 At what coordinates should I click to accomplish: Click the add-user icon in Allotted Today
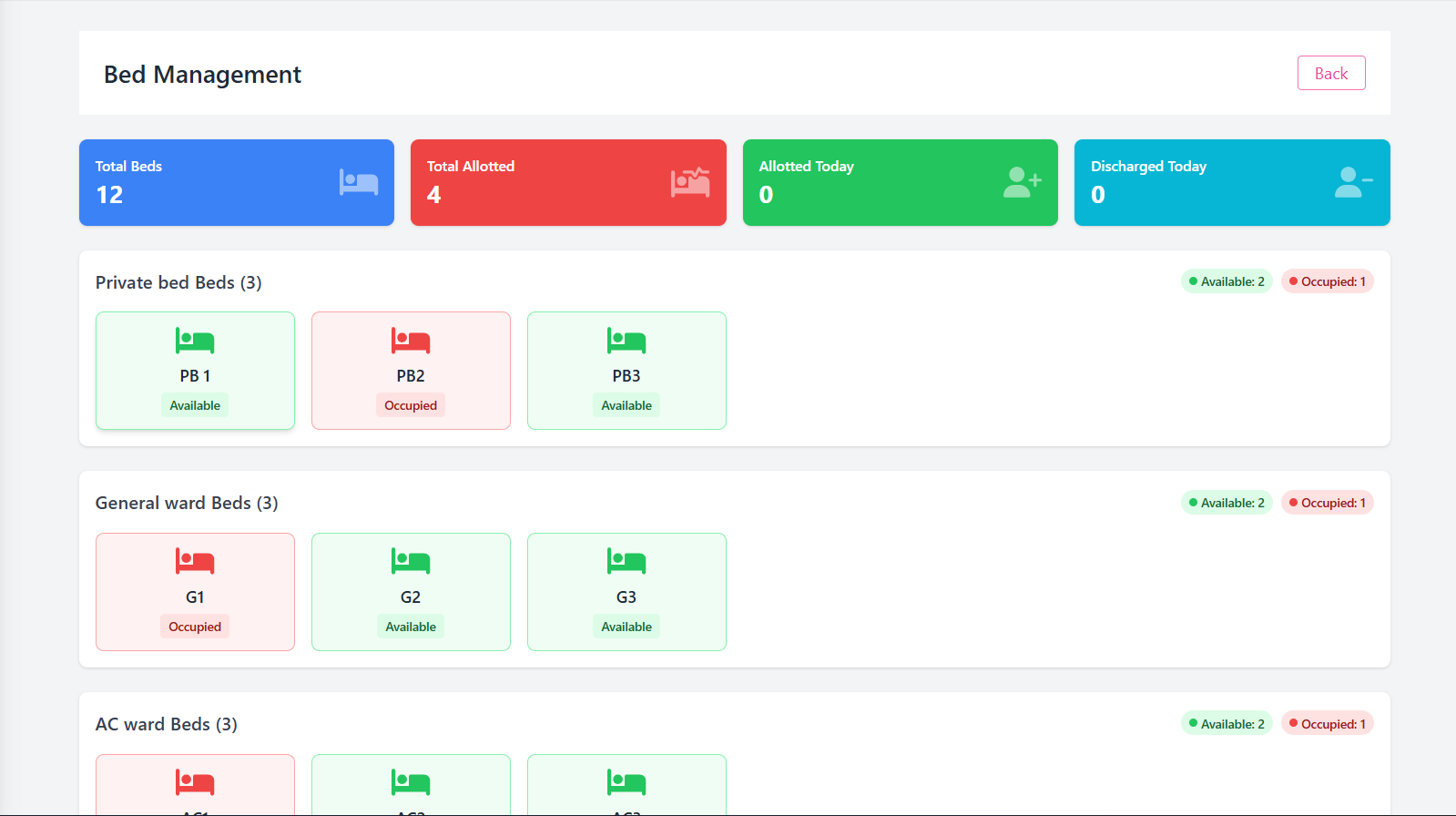click(x=1022, y=182)
